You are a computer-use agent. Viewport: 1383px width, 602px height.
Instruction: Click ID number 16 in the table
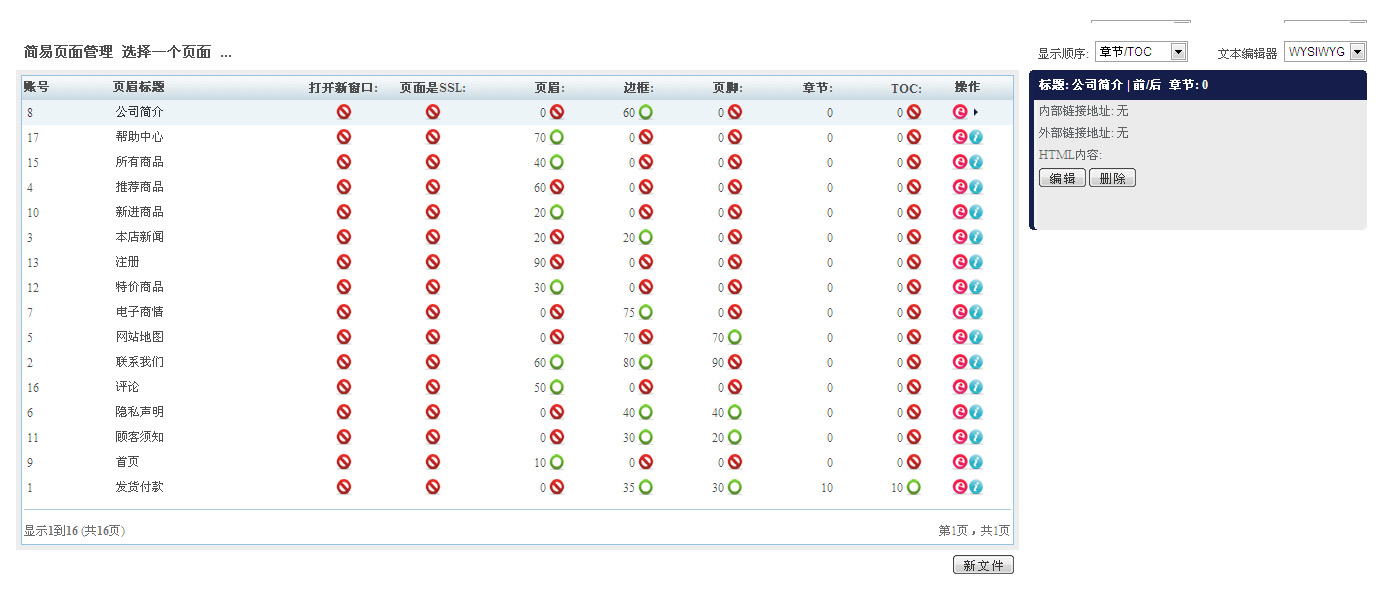tap(33, 387)
